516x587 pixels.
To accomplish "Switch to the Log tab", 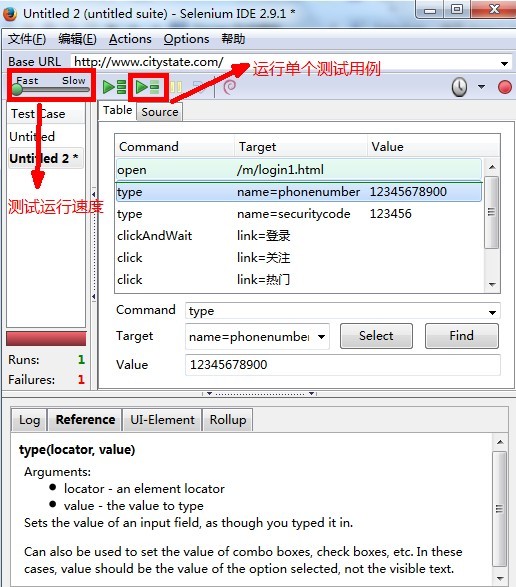I will (29, 420).
